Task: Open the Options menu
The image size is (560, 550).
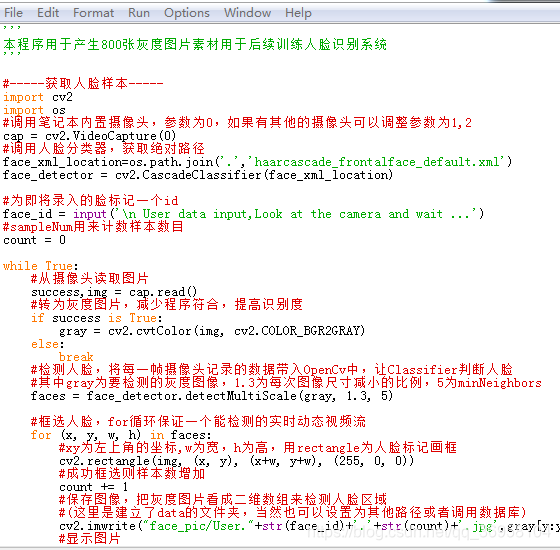Action: (x=187, y=13)
